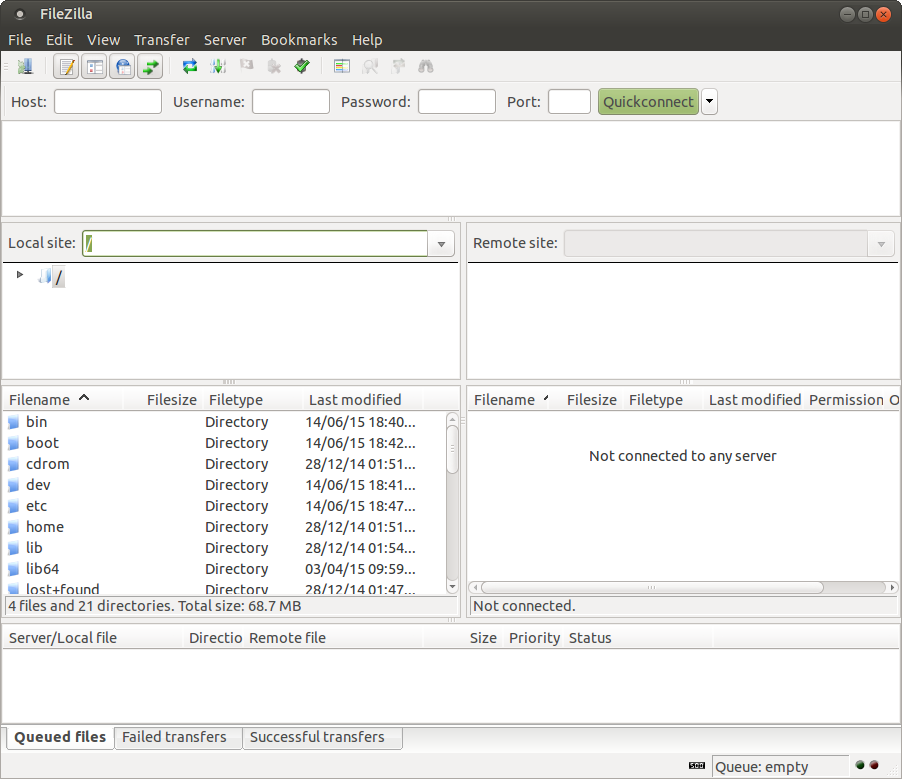The image size is (902, 779).
Task: Toggle processing of the transfer queue
Action: [218, 66]
